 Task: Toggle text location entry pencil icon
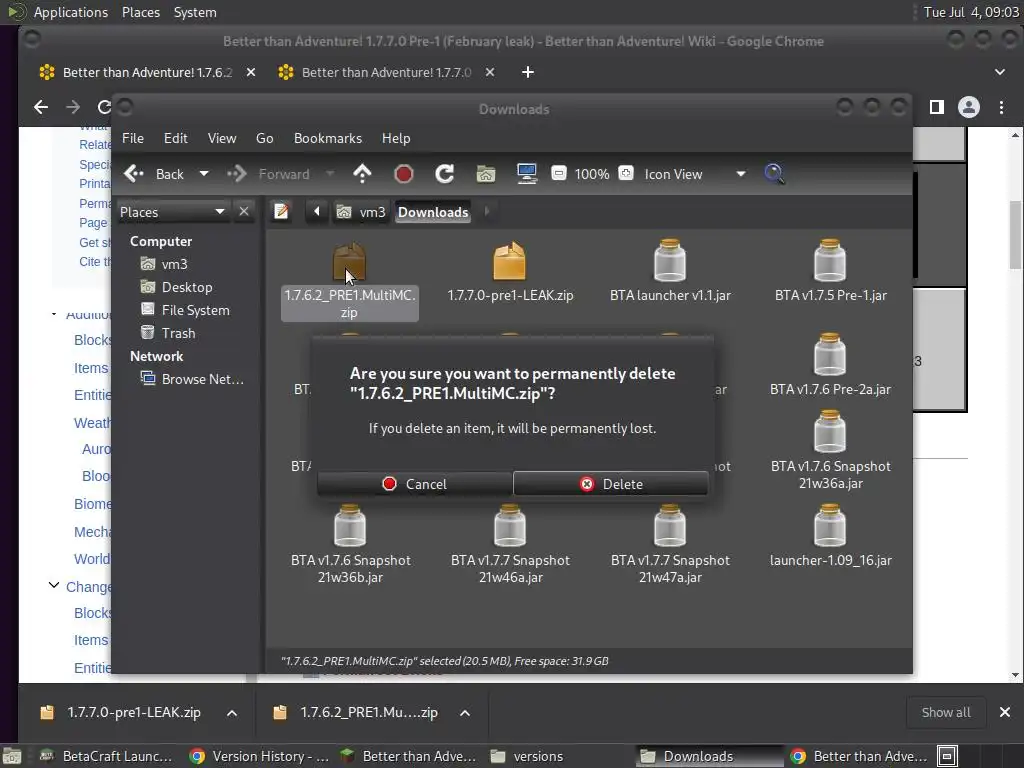[281, 212]
